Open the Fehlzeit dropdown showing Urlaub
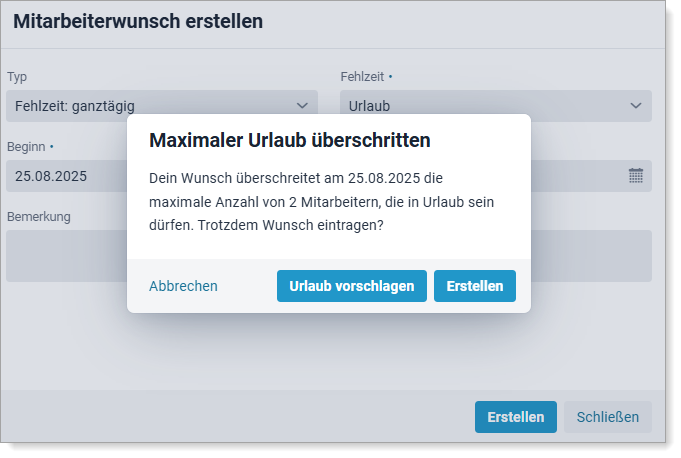Screen dimensions: 681x458 pyautogui.click(x=496, y=106)
